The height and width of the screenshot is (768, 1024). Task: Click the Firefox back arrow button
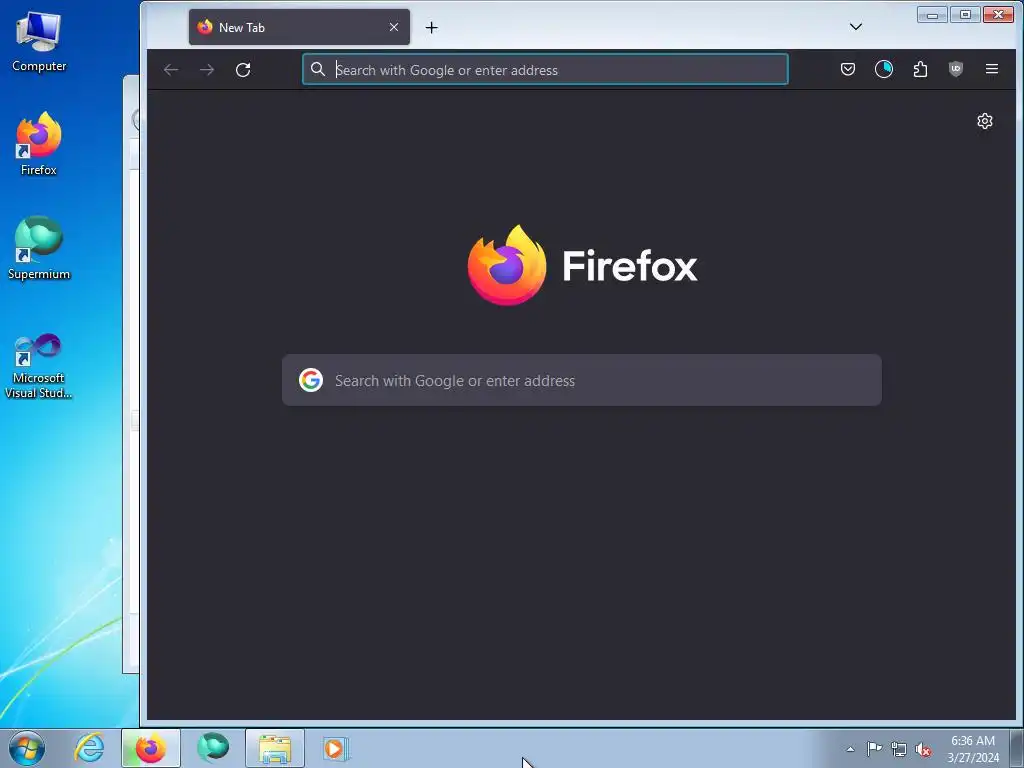(171, 70)
